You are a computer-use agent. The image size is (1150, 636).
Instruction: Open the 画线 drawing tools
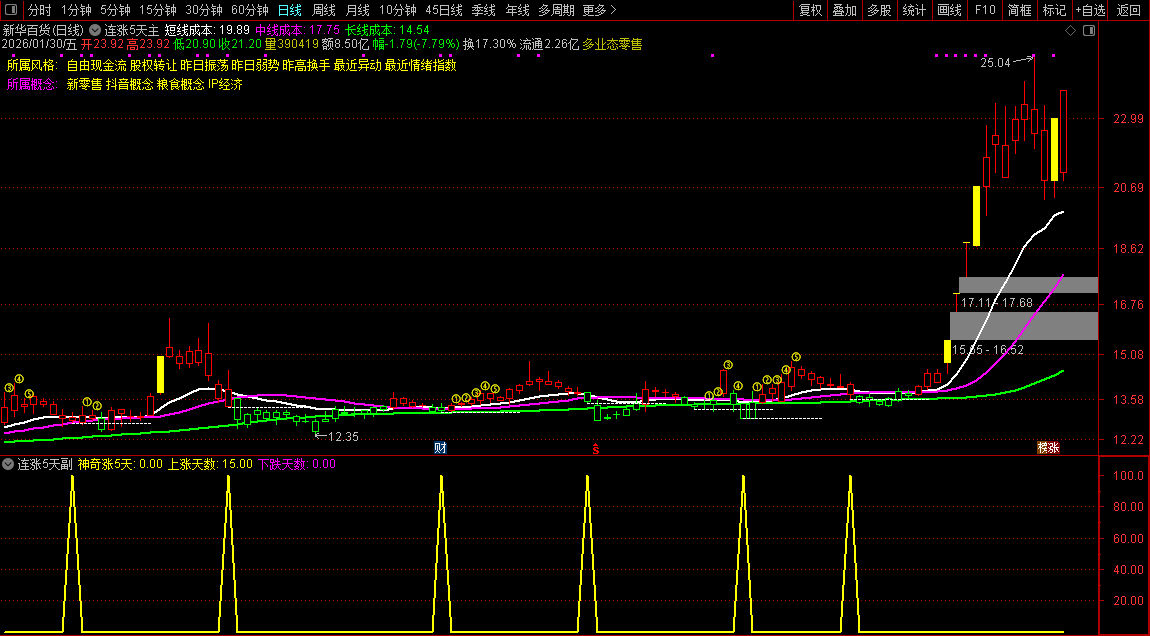pos(949,10)
